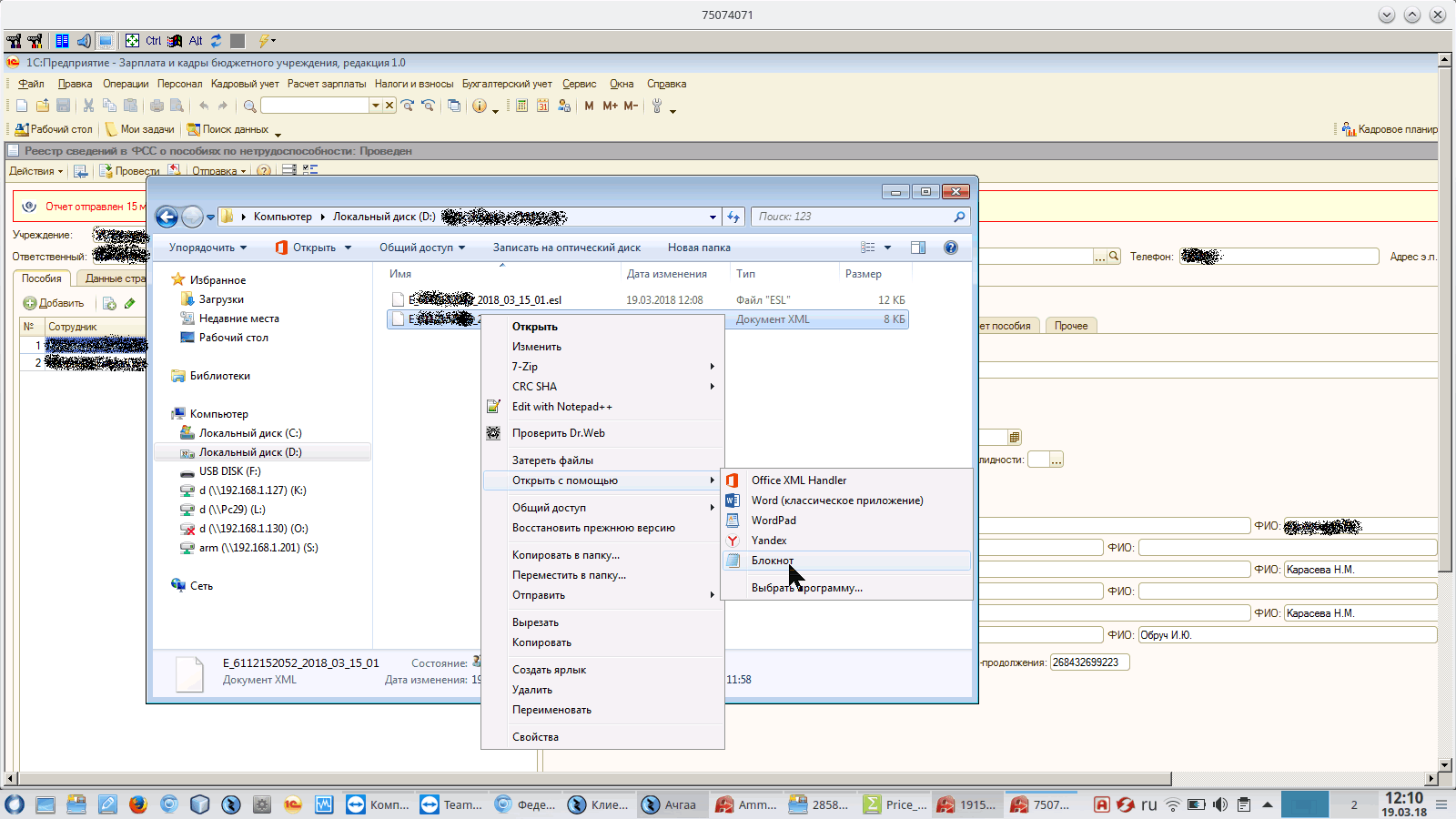Click the tools/settings icon in 1C toolbar
Image resolution: width=1456 pixels, height=819 pixels.
(x=657, y=106)
